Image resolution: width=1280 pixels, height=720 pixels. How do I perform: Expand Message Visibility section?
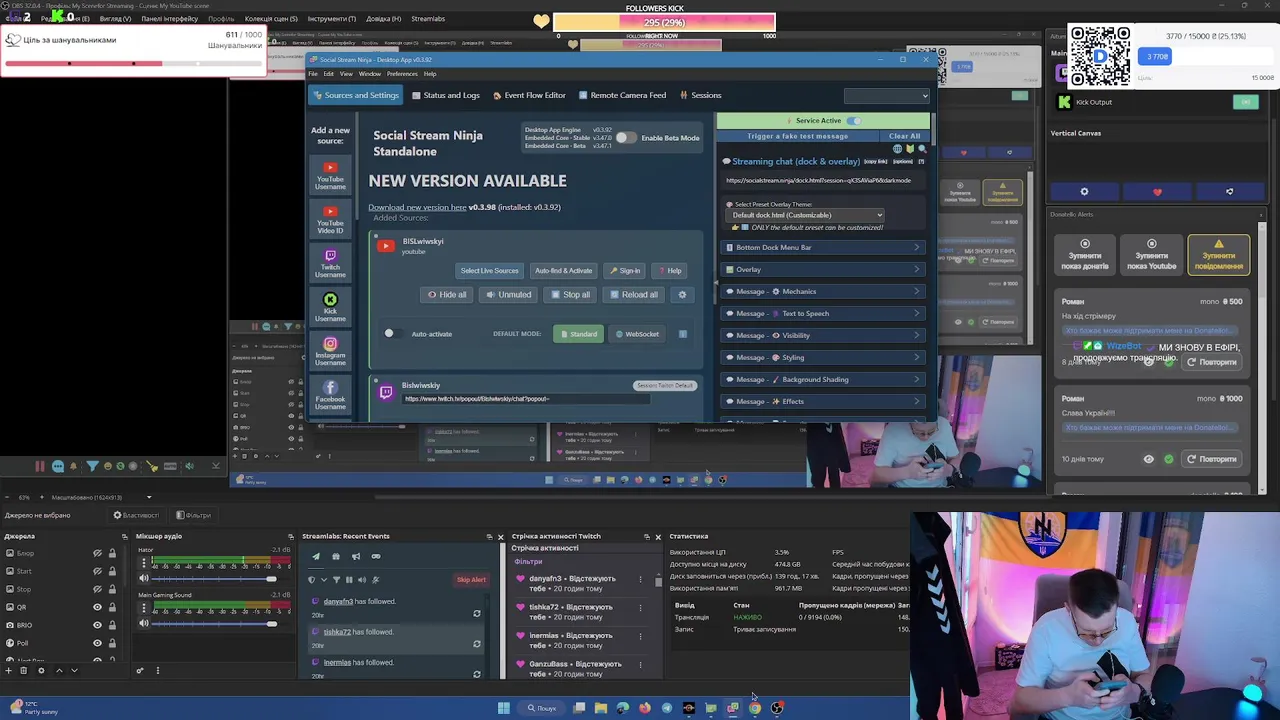822,335
